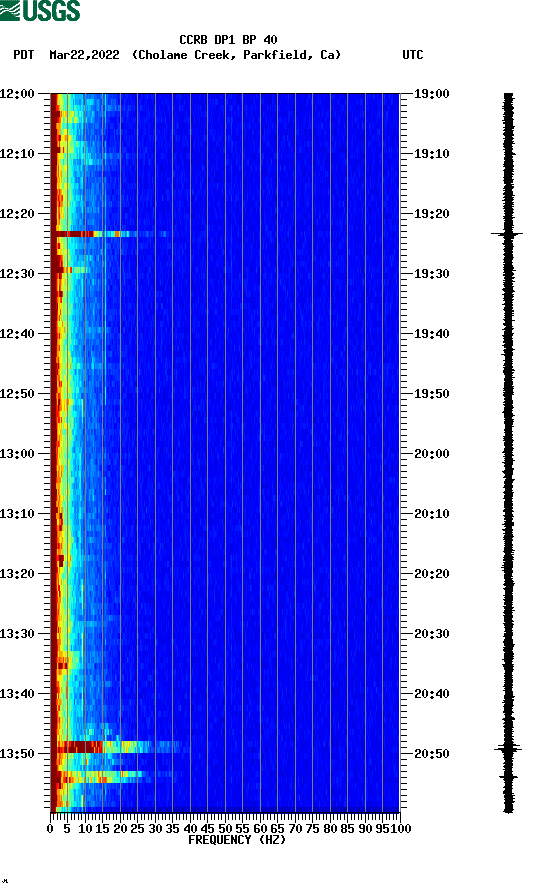
Task: Click '(Cholame Creek, Parkfield, Ca)' location text
Action: [x=236, y=55]
